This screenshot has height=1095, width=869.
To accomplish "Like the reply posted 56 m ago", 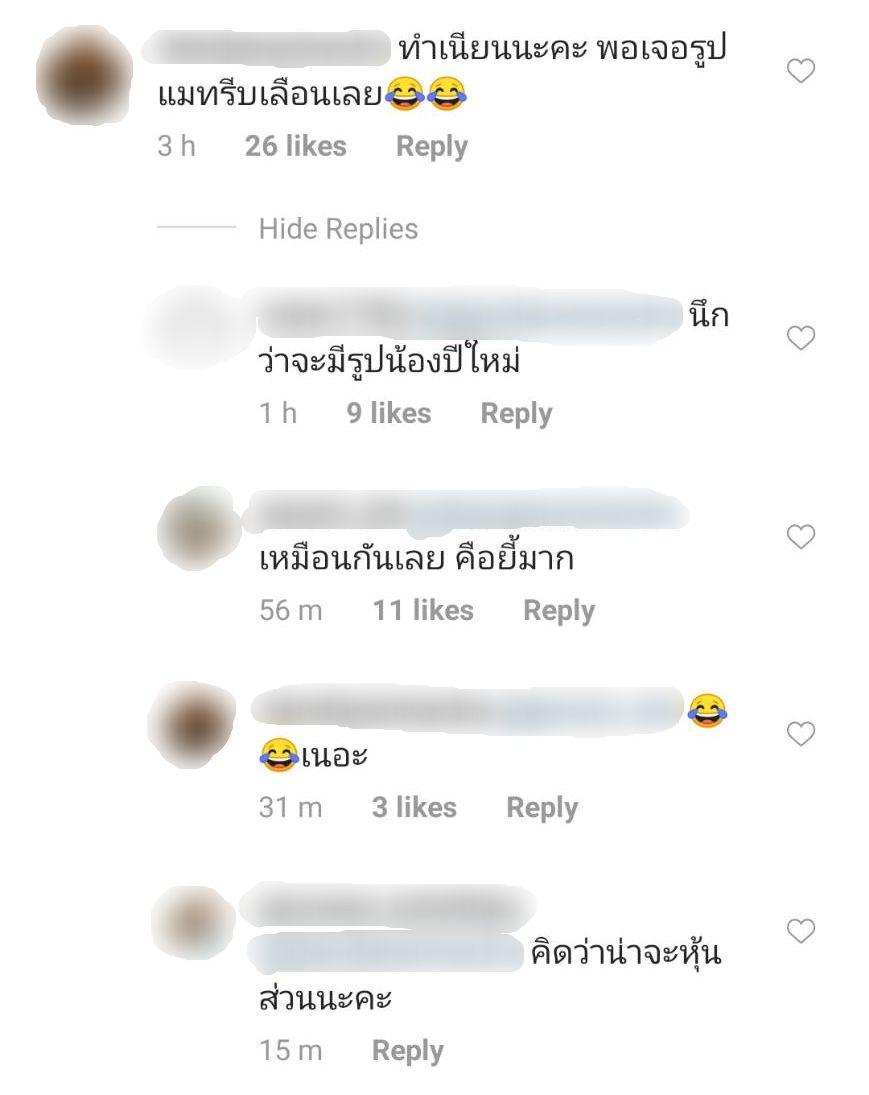I will pos(801,536).
